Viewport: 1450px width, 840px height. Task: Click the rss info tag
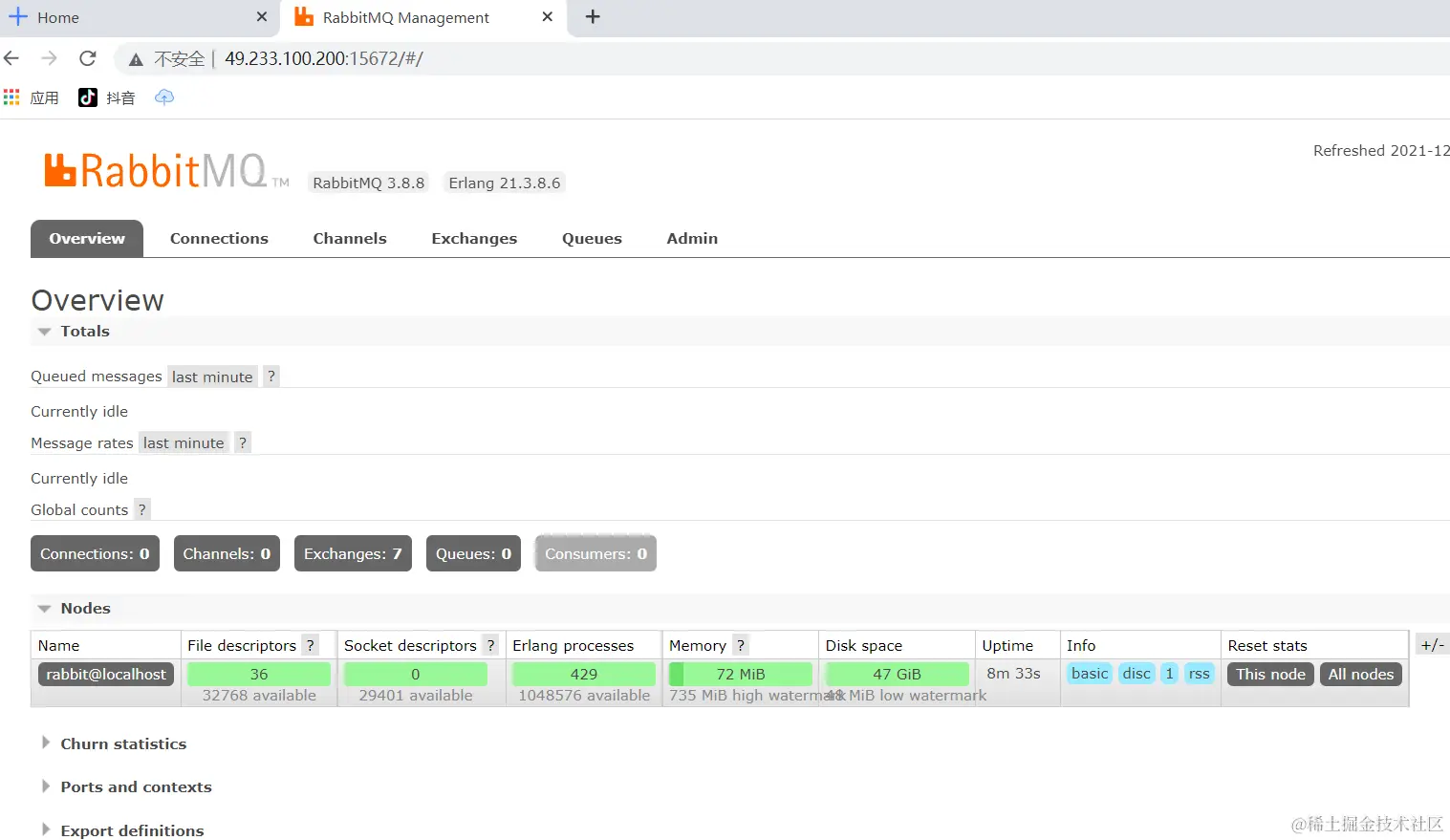tap(1199, 674)
